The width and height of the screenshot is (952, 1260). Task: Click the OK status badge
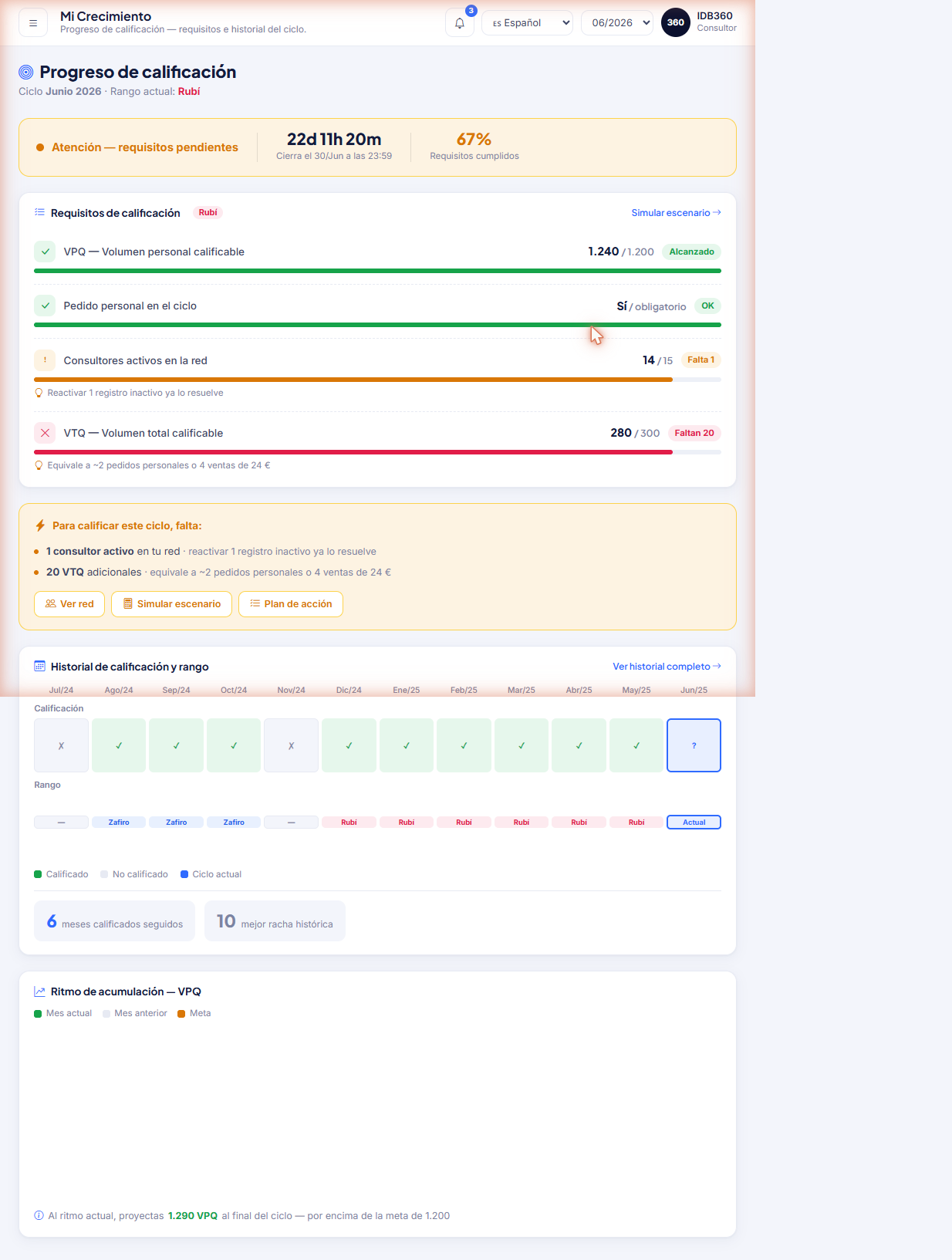coord(707,306)
